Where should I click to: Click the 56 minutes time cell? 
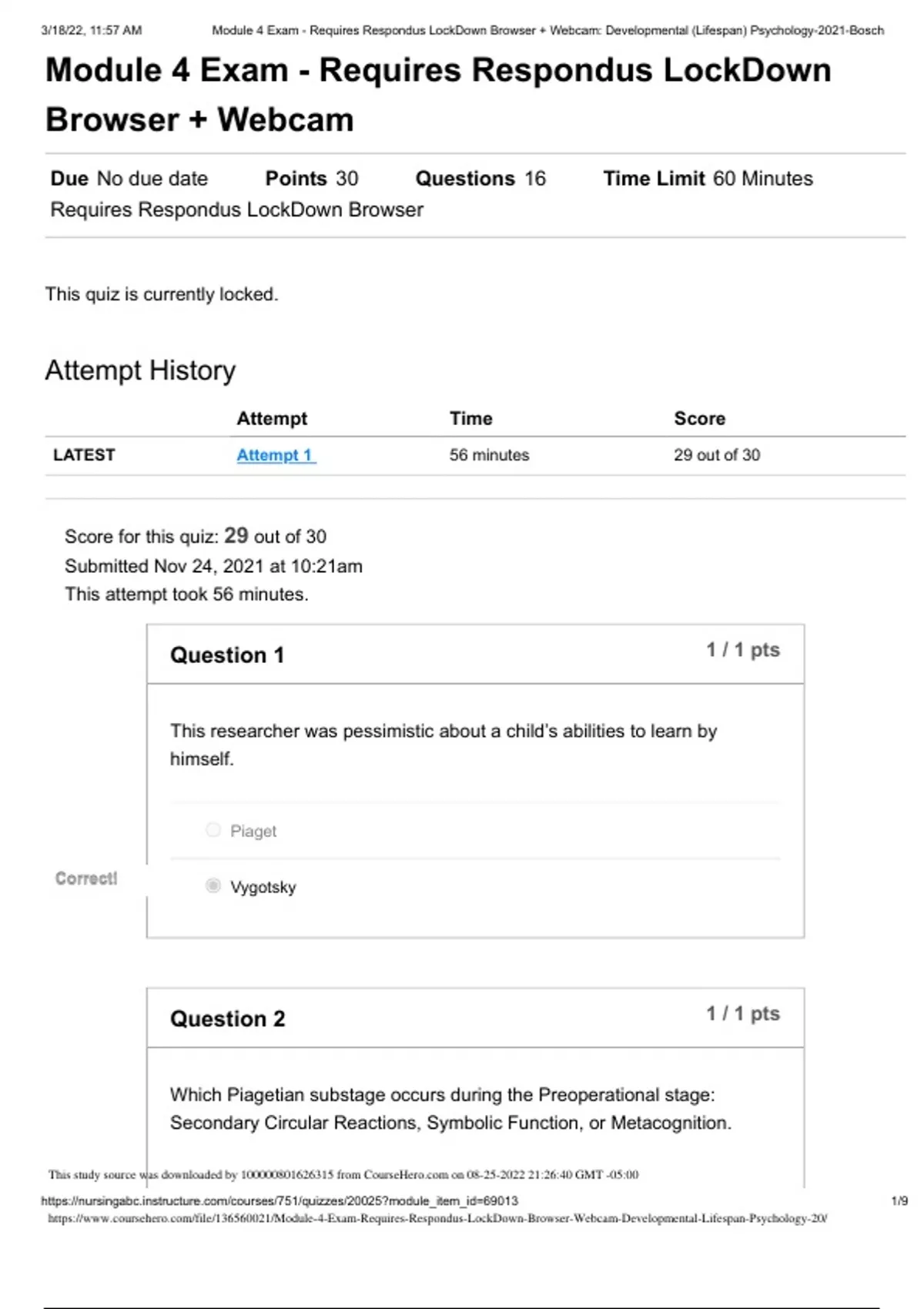coord(489,455)
